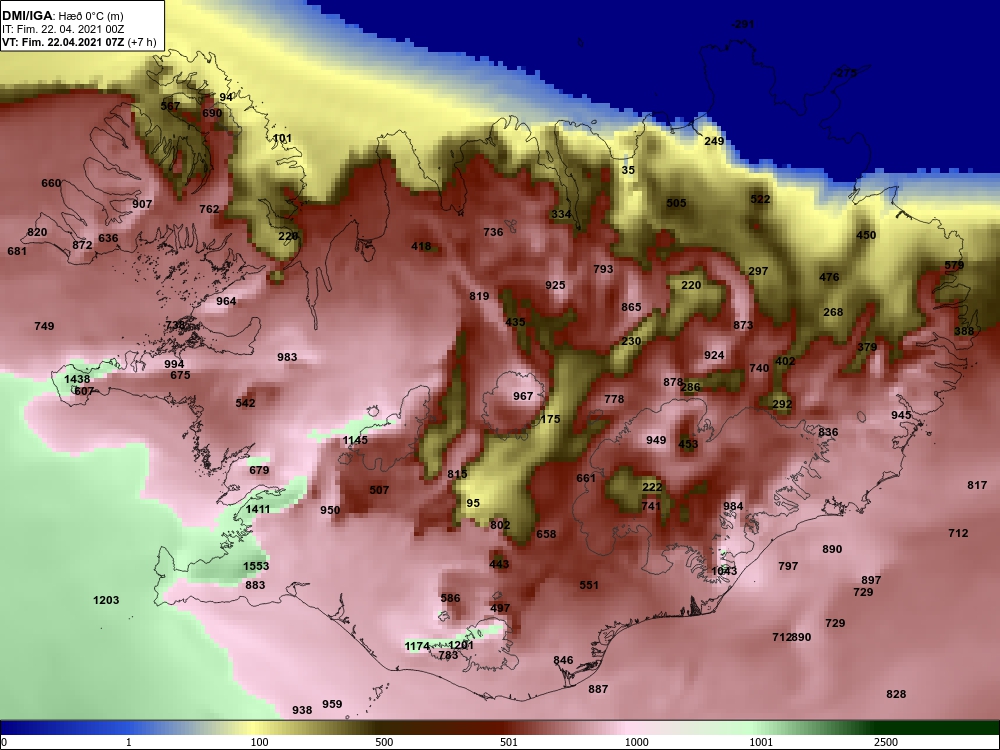The width and height of the screenshot is (1000, 750).
Task: Click the map value 983
Action: 287,357
